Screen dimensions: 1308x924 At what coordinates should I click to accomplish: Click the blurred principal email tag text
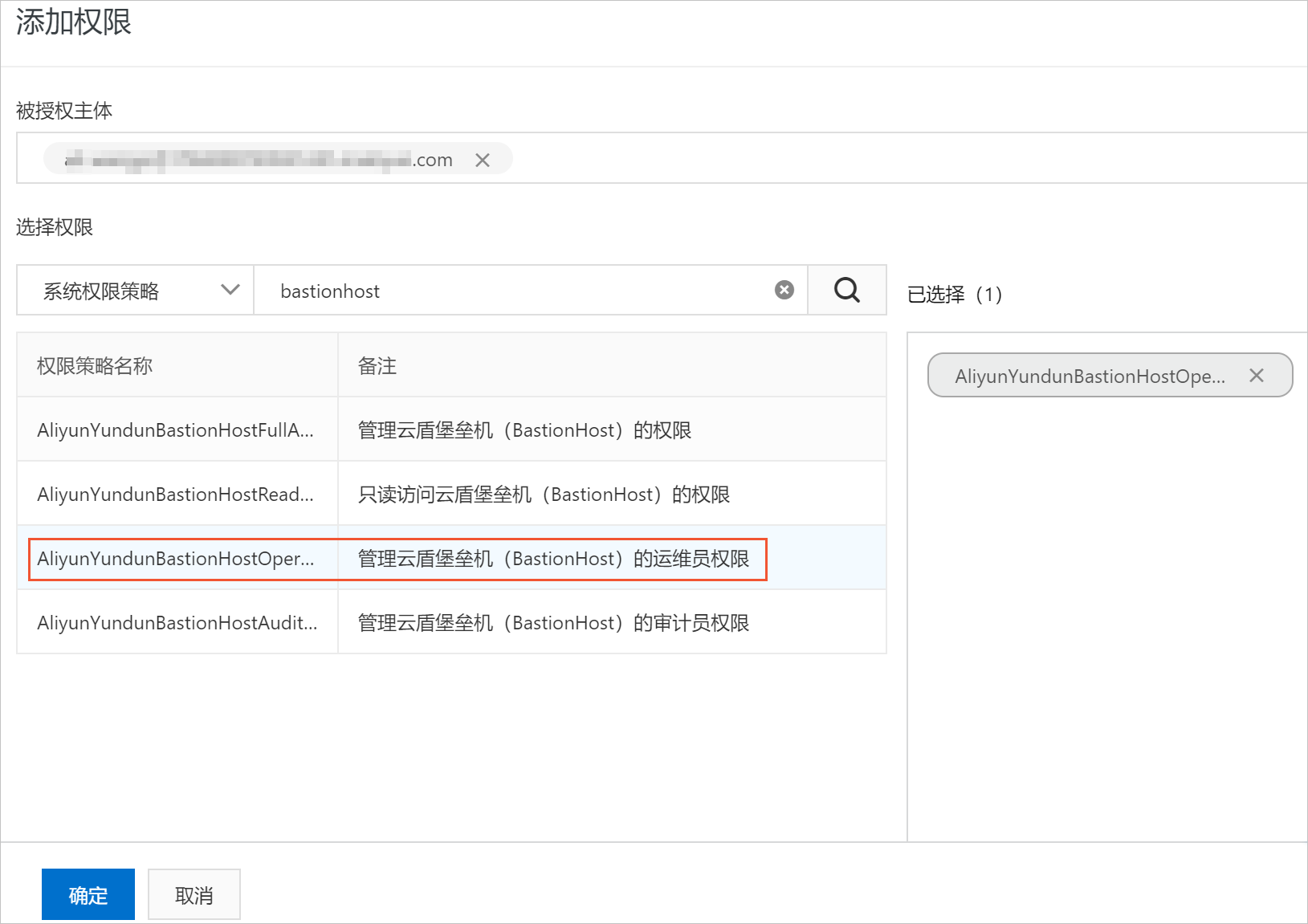259,160
